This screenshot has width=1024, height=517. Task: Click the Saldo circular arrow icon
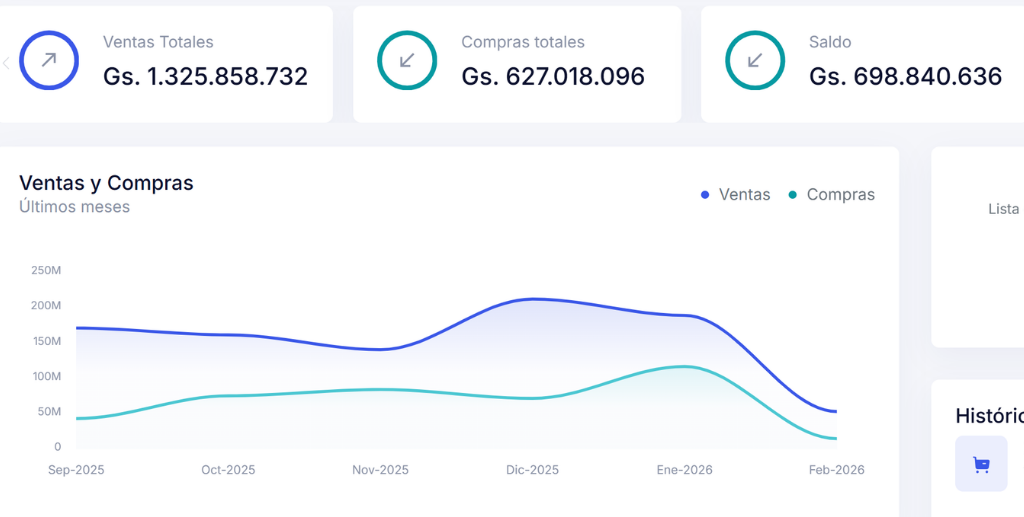(755, 60)
